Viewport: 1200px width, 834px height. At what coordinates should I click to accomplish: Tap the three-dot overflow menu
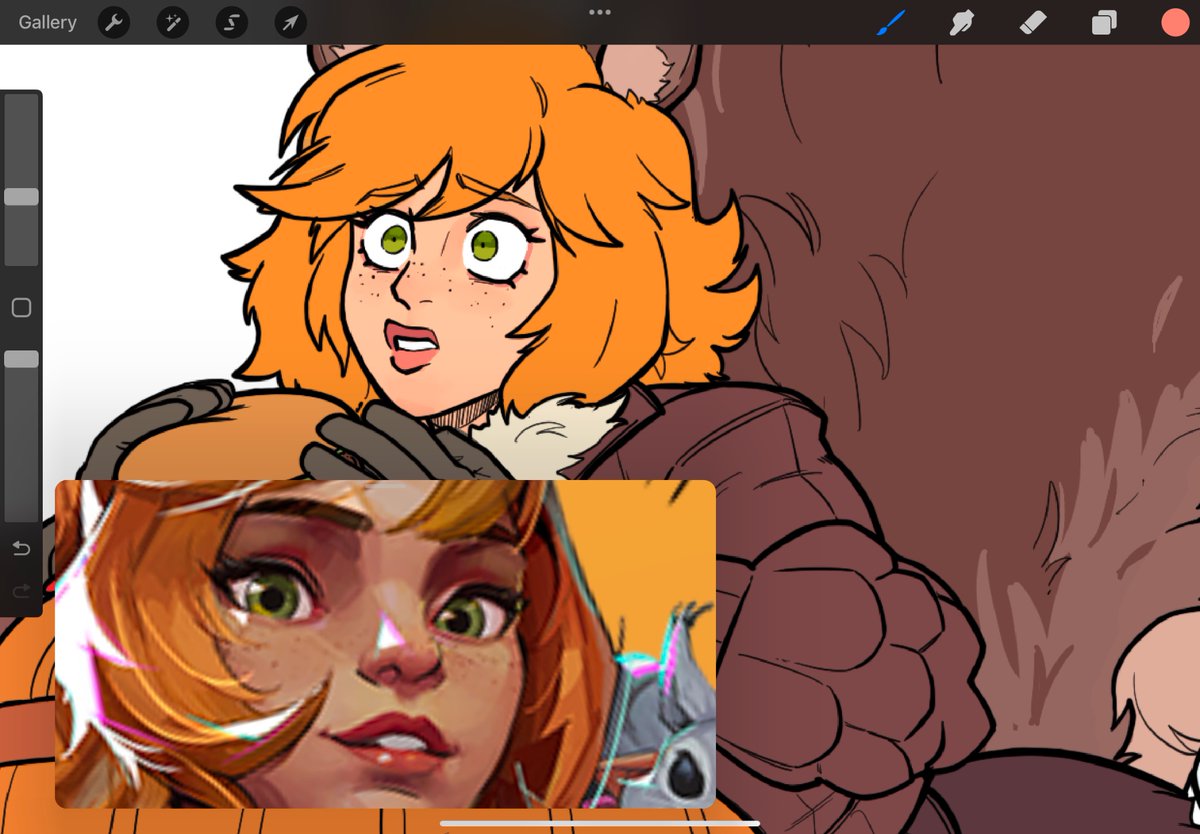coord(599,12)
